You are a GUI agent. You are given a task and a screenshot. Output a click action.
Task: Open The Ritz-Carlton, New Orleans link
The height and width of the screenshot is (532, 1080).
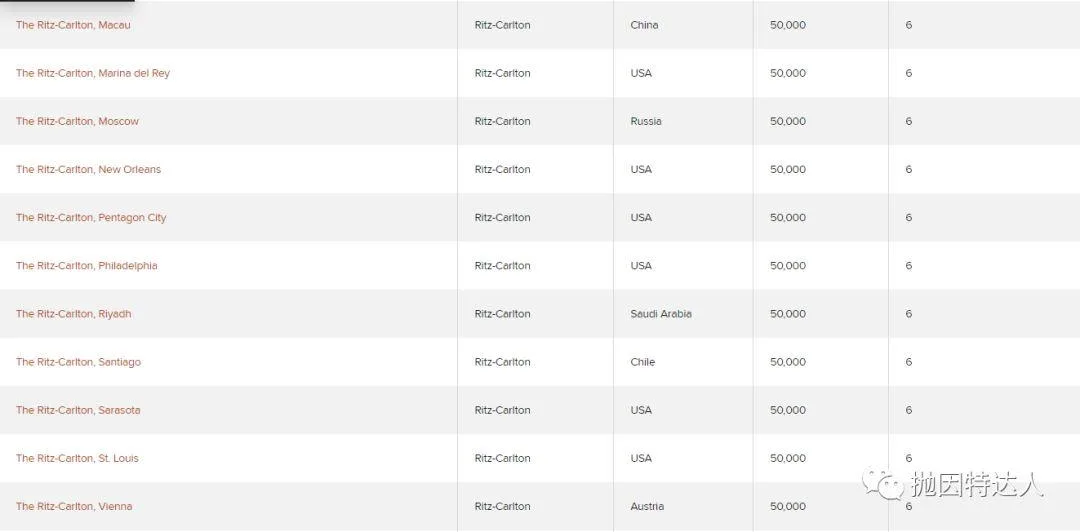(x=88, y=170)
